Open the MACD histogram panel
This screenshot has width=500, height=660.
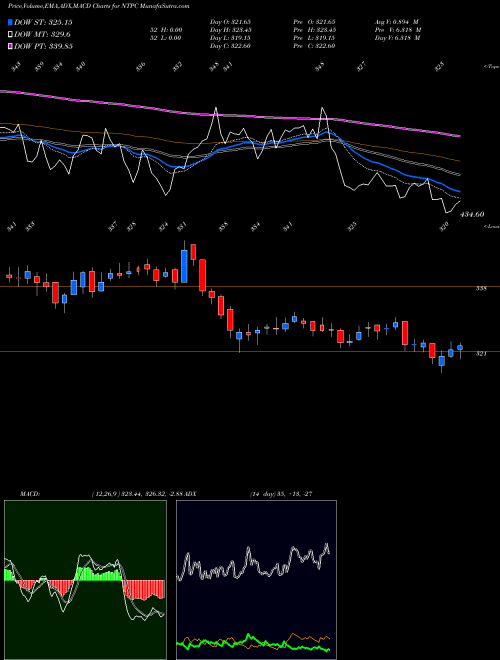point(85,580)
